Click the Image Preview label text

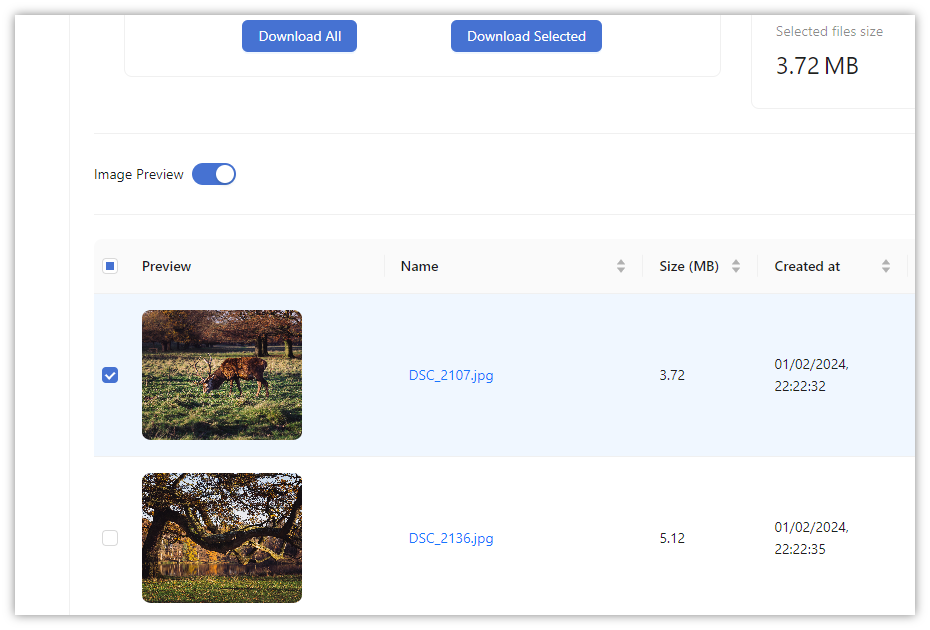tap(139, 174)
